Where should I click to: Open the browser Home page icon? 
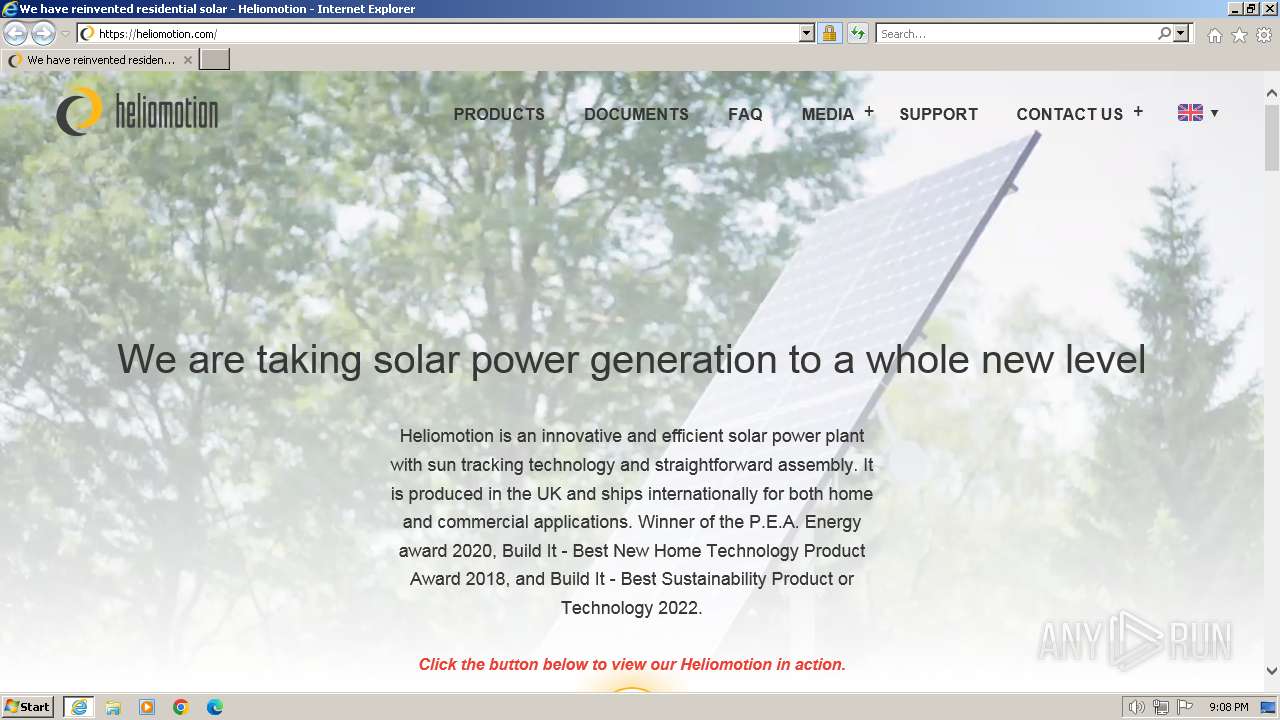1214,35
